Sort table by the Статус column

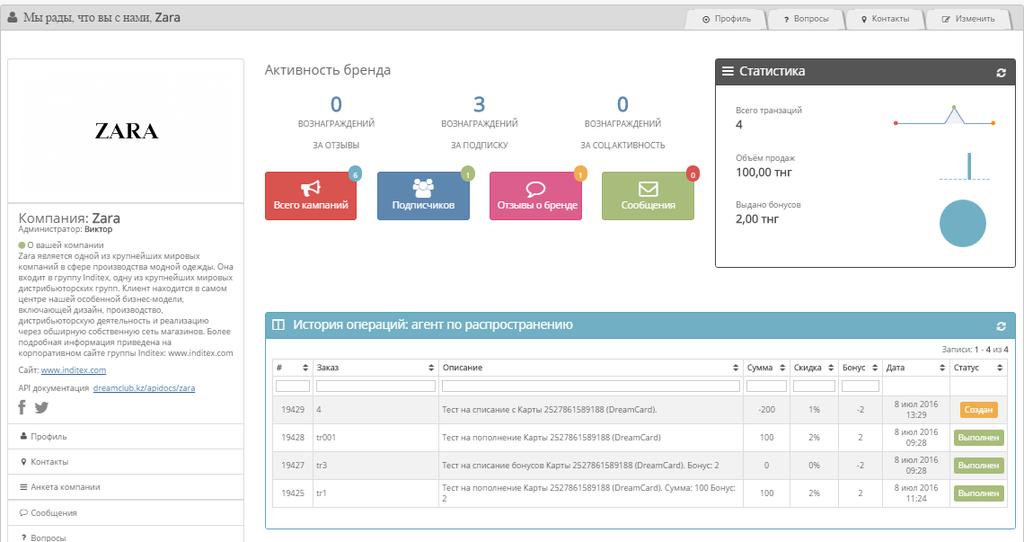(x=978, y=368)
